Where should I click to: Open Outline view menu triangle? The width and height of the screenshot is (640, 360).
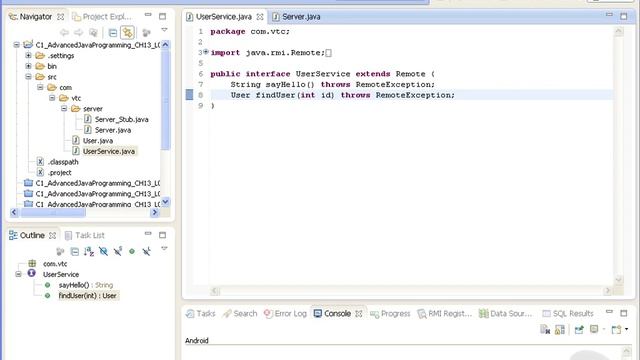pos(164,249)
